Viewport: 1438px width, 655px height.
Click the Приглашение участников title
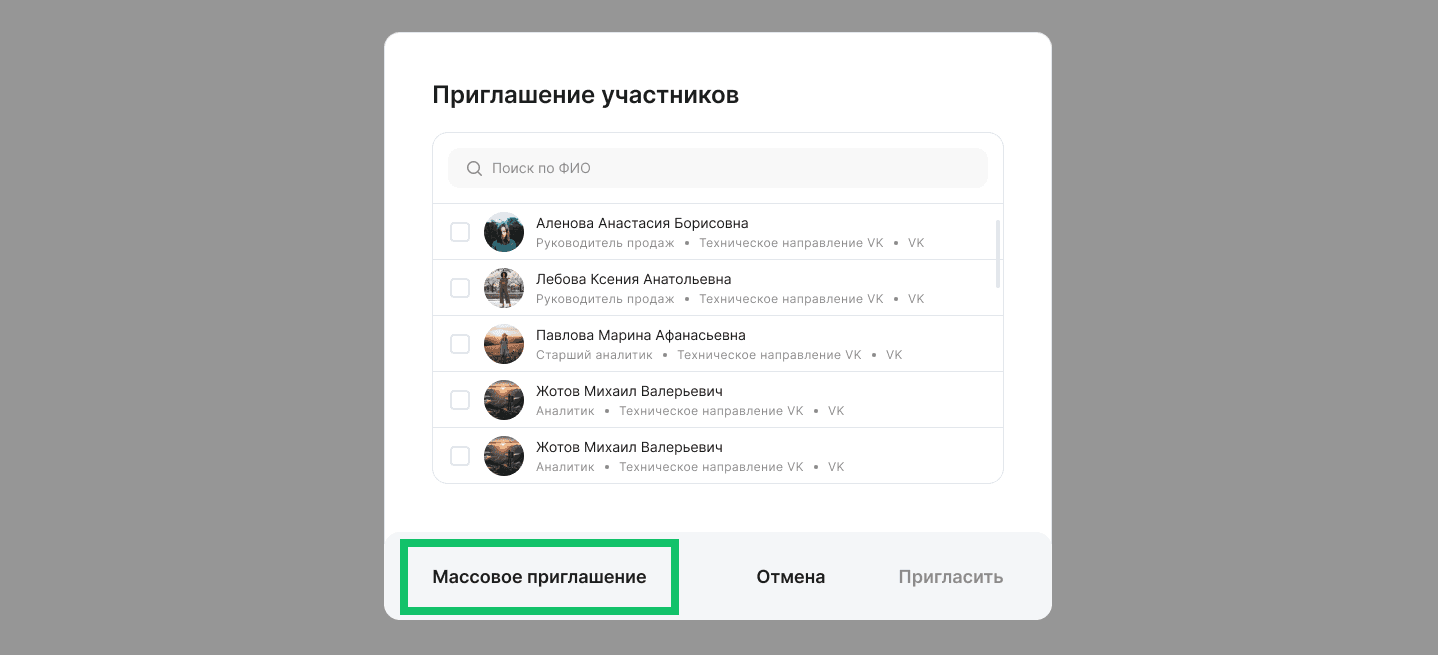[x=586, y=94]
